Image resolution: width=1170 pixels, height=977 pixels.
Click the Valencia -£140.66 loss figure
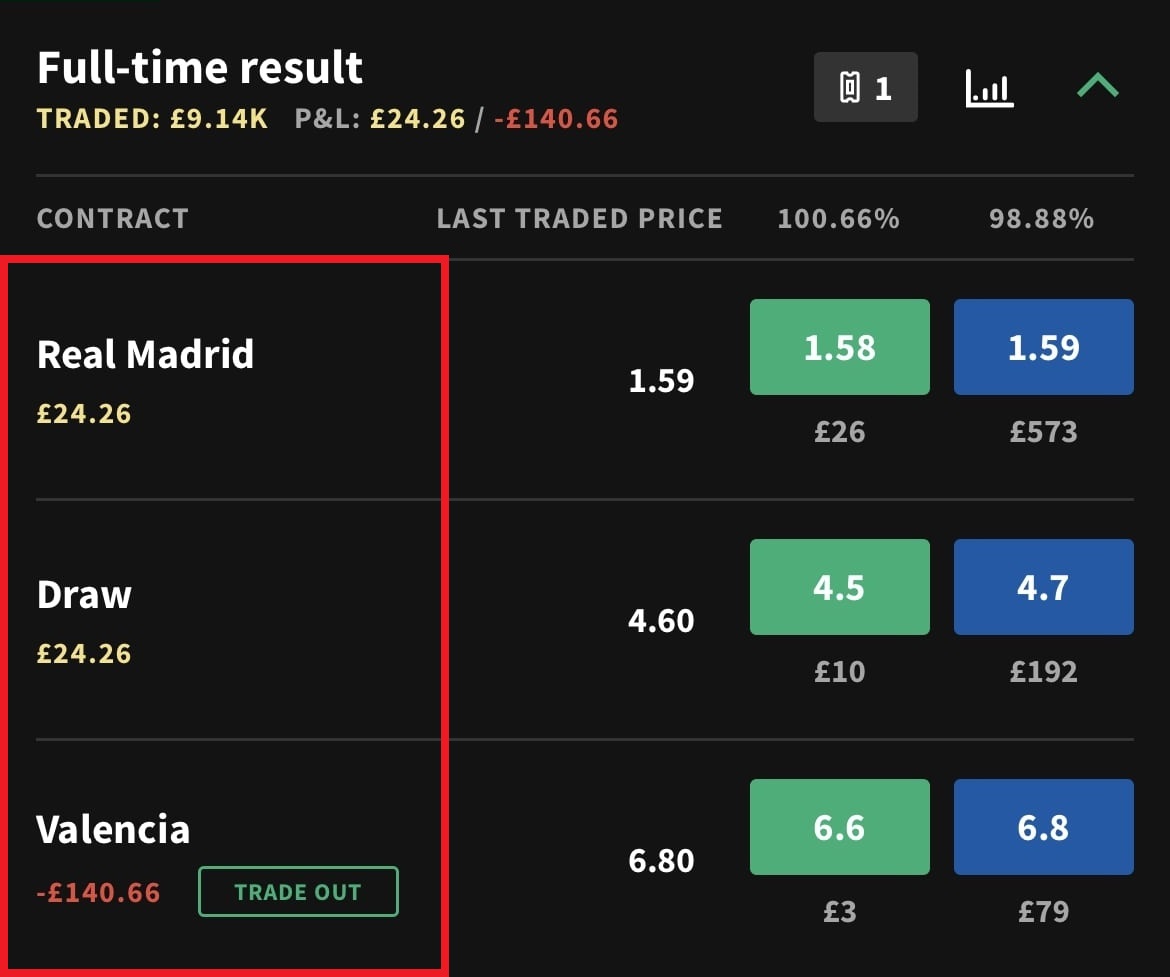point(98,893)
